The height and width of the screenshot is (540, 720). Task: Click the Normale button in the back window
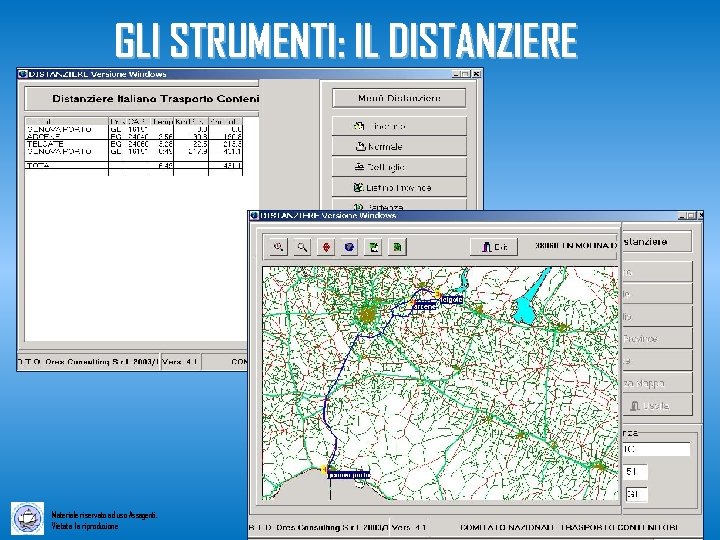tap(399, 146)
